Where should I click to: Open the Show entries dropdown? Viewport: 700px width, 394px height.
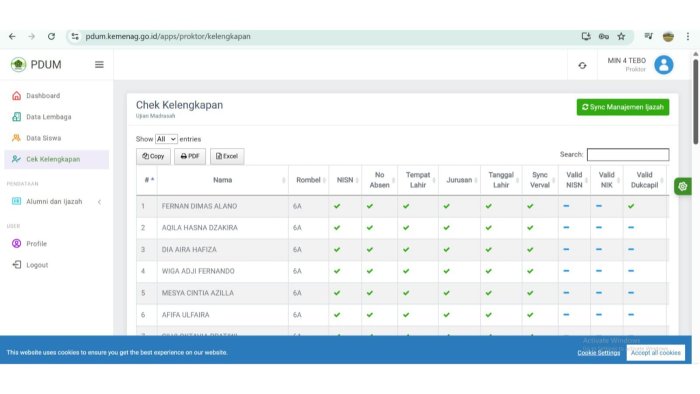pos(166,139)
